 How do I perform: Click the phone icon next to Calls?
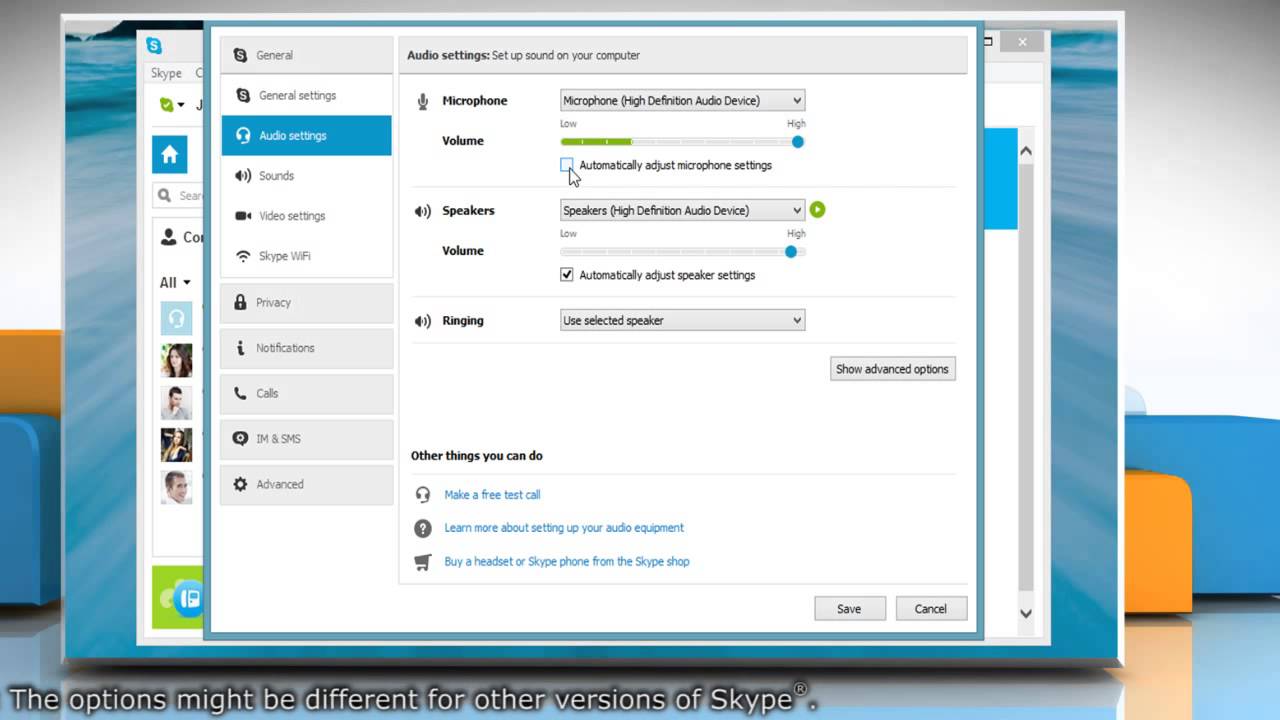click(240, 393)
